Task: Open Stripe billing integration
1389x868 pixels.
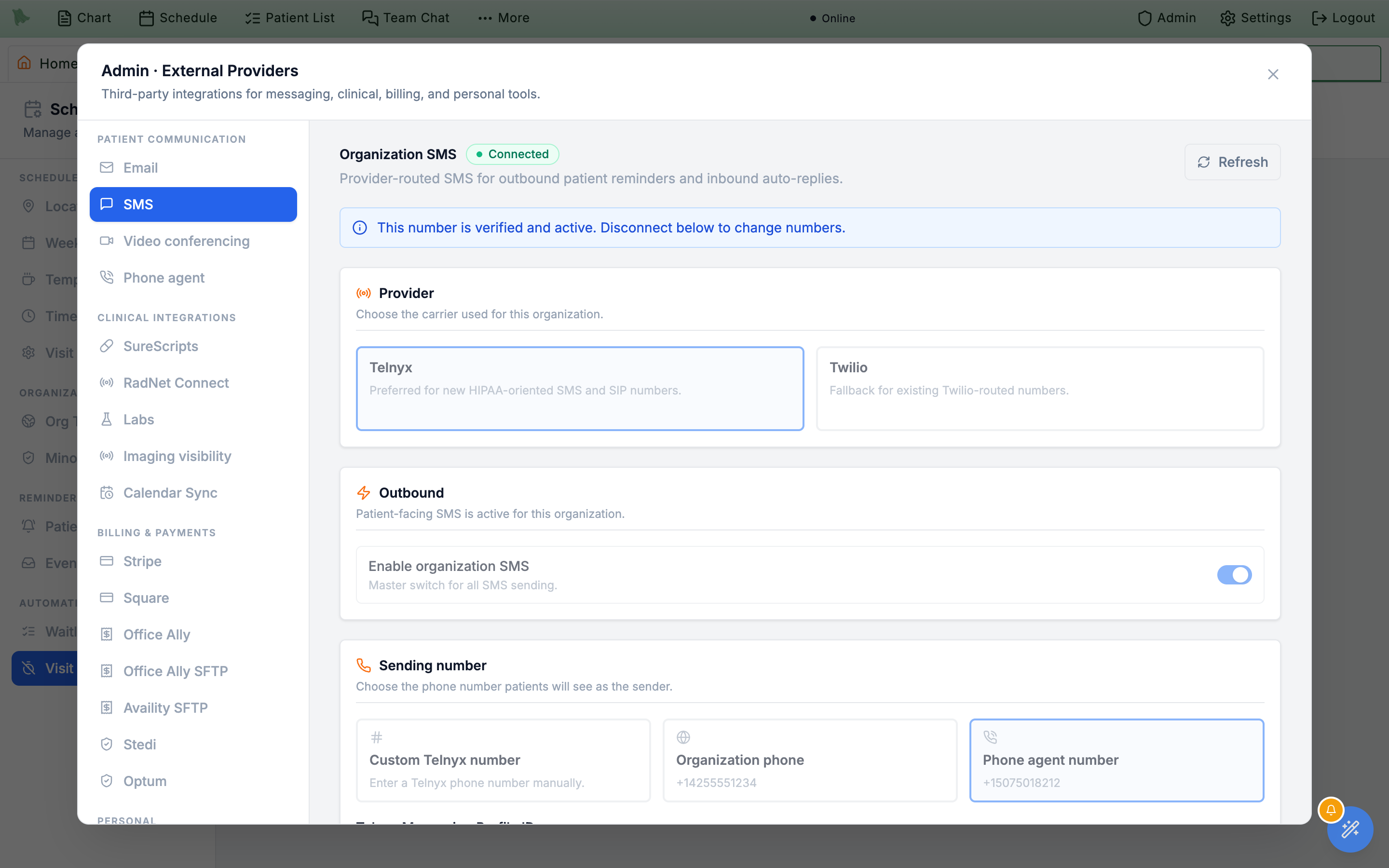Action: tap(193, 561)
